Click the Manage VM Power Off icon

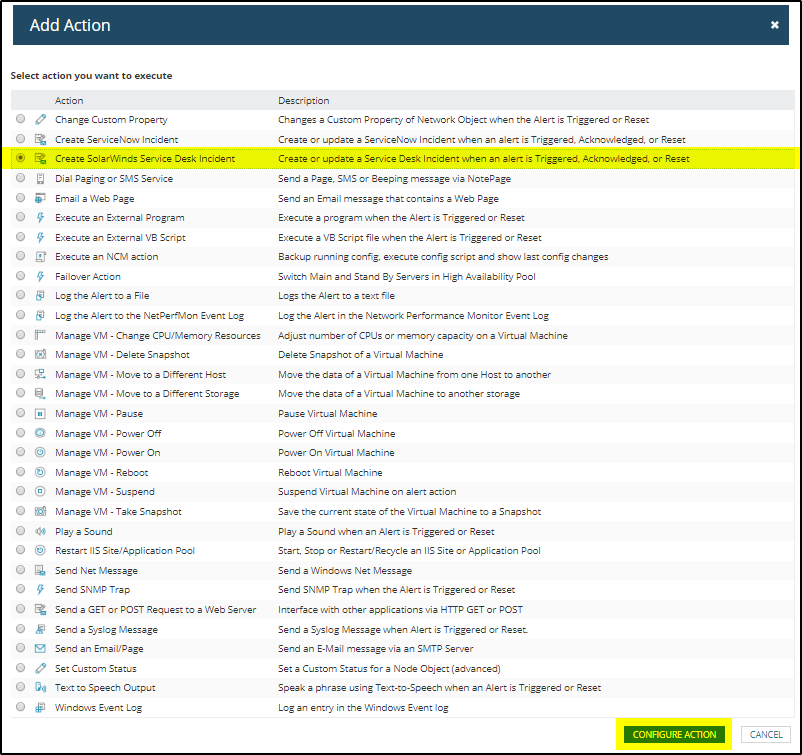pos(40,433)
